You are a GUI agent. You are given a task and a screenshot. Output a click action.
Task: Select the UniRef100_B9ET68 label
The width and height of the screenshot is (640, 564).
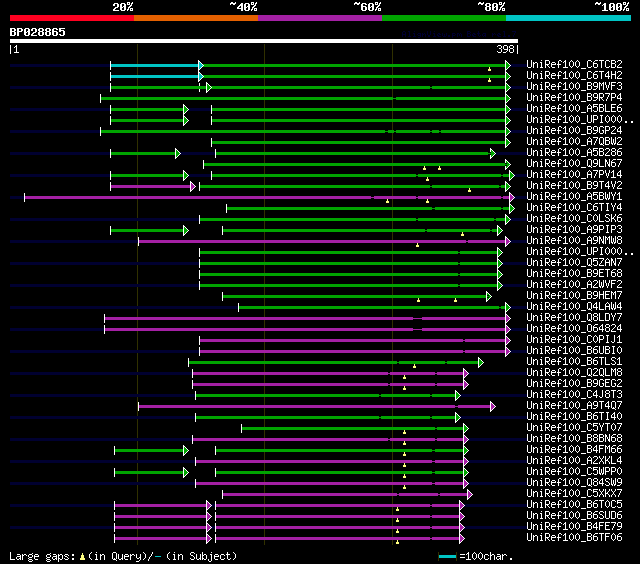[x=574, y=274]
